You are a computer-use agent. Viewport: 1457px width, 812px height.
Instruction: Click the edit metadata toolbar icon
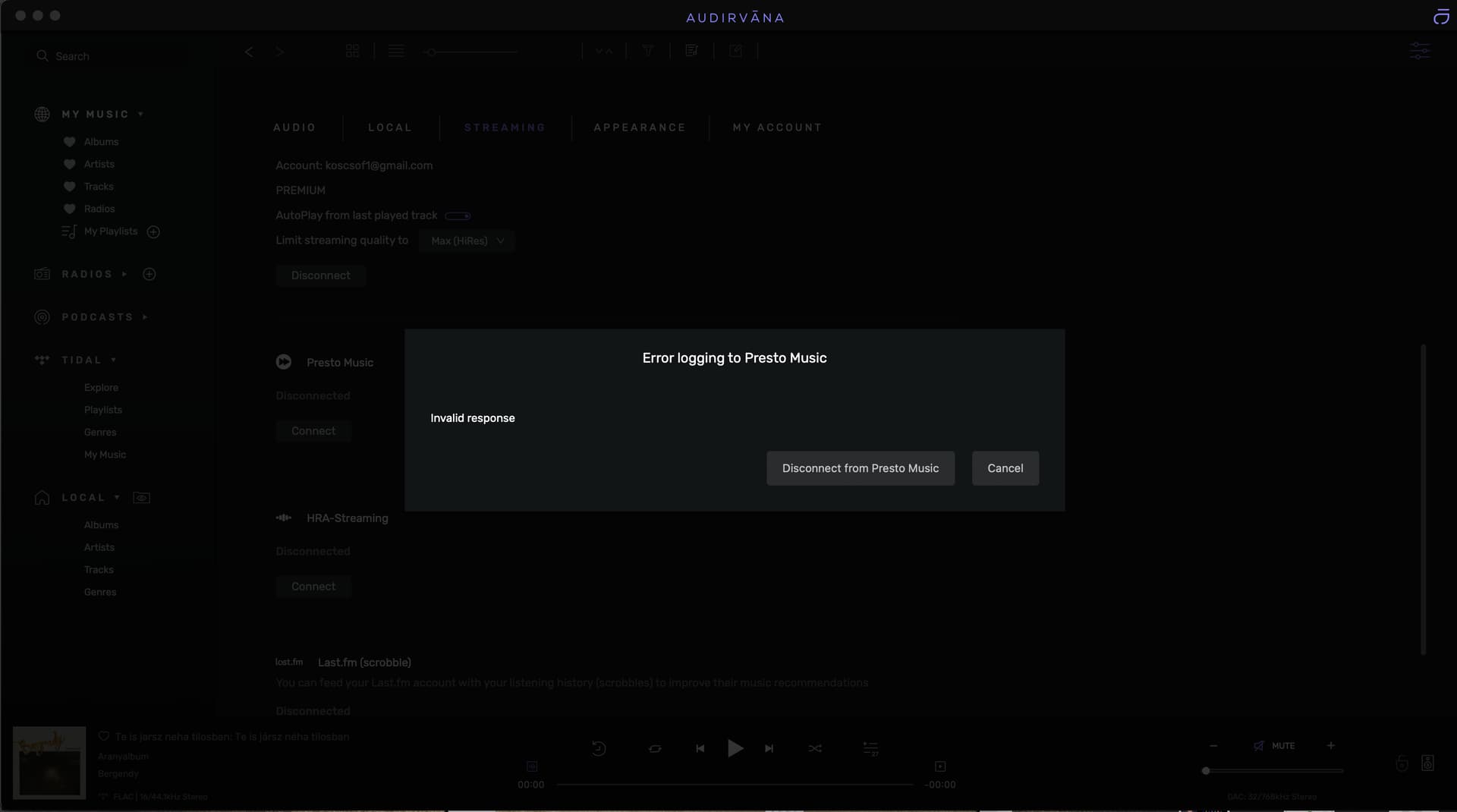click(735, 51)
